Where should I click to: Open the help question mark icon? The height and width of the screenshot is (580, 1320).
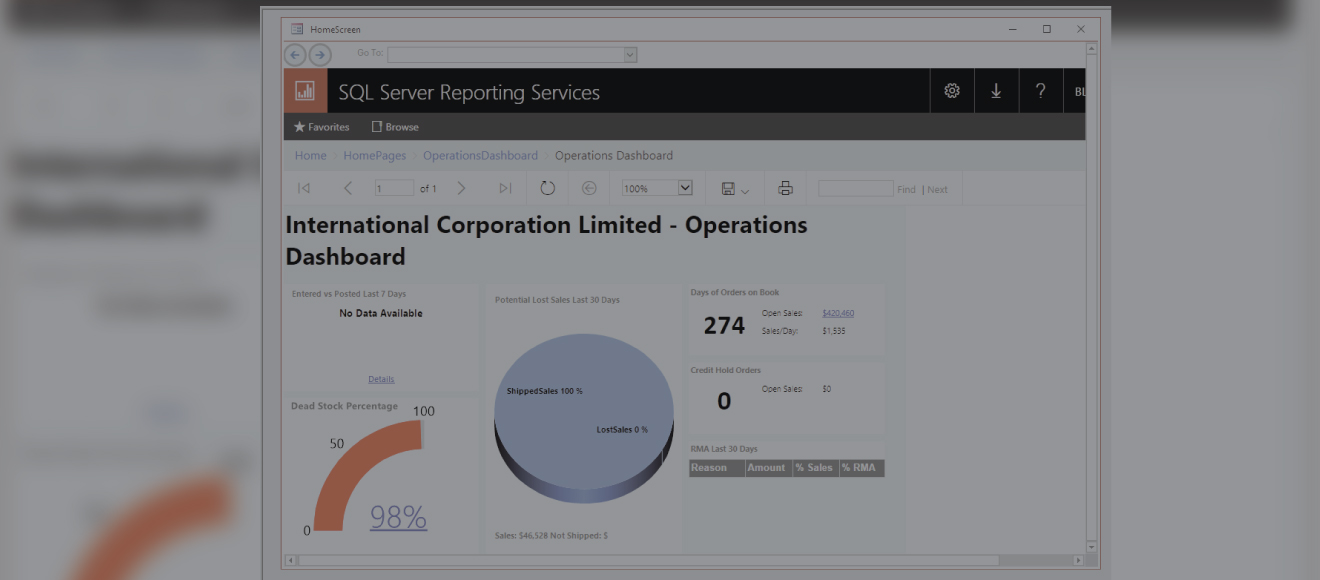click(x=1040, y=91)
